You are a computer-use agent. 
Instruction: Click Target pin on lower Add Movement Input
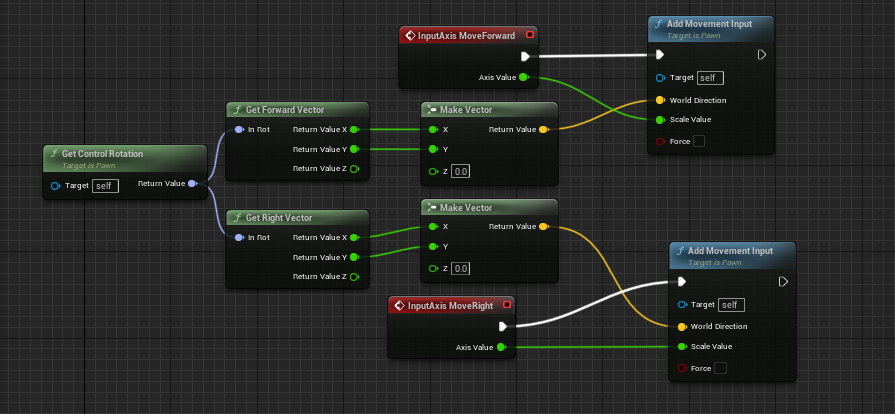(682, 305)
